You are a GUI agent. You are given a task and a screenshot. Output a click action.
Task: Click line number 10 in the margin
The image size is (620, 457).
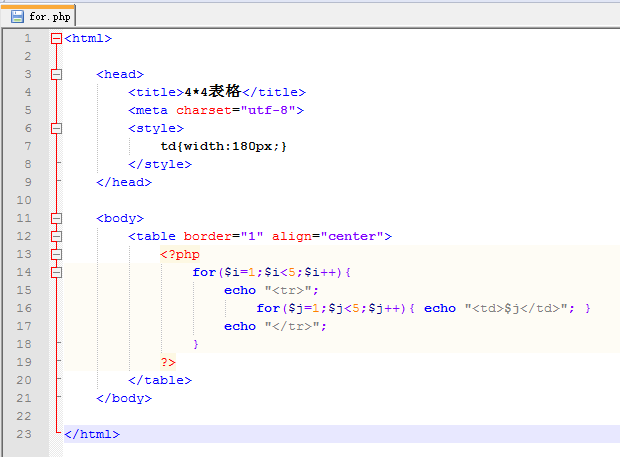coord(24,200)
